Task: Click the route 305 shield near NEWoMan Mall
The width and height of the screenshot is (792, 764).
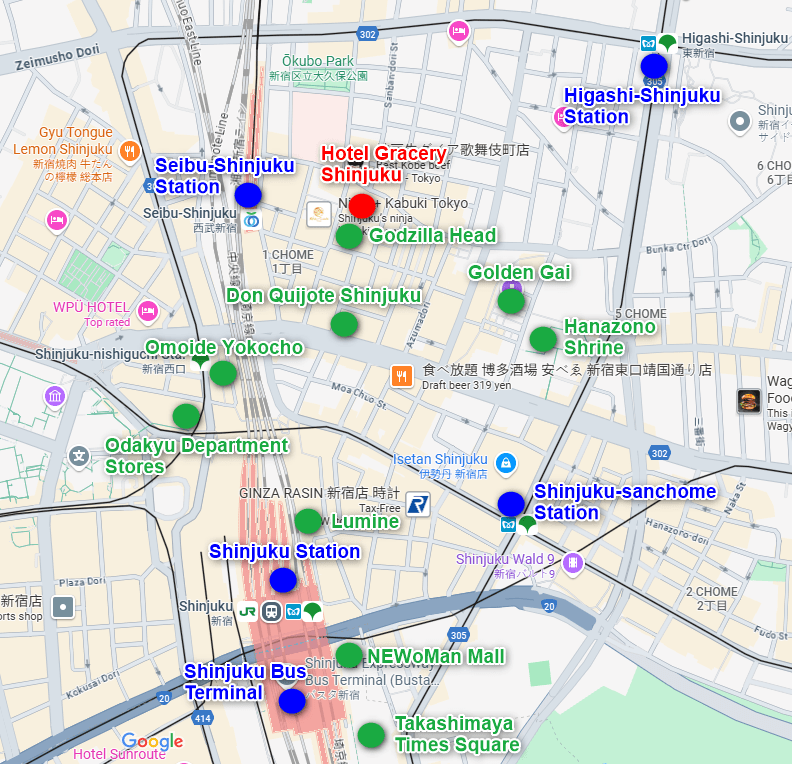Action: click(458, 635)
